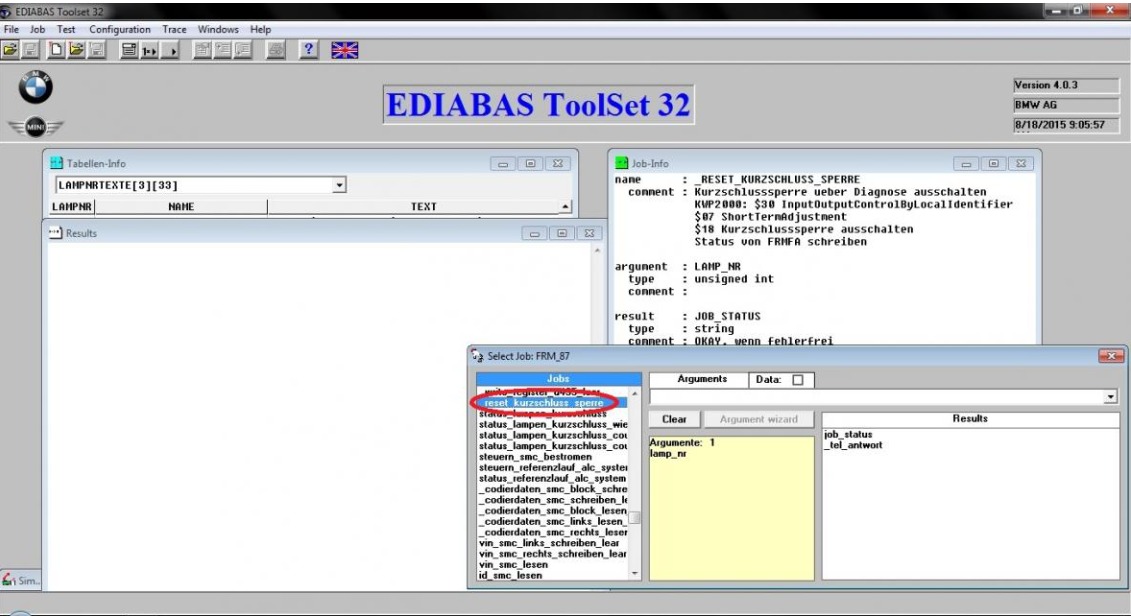Open the Job menu
This screenshot has height=616, width=1131.
tap(37, 30)
